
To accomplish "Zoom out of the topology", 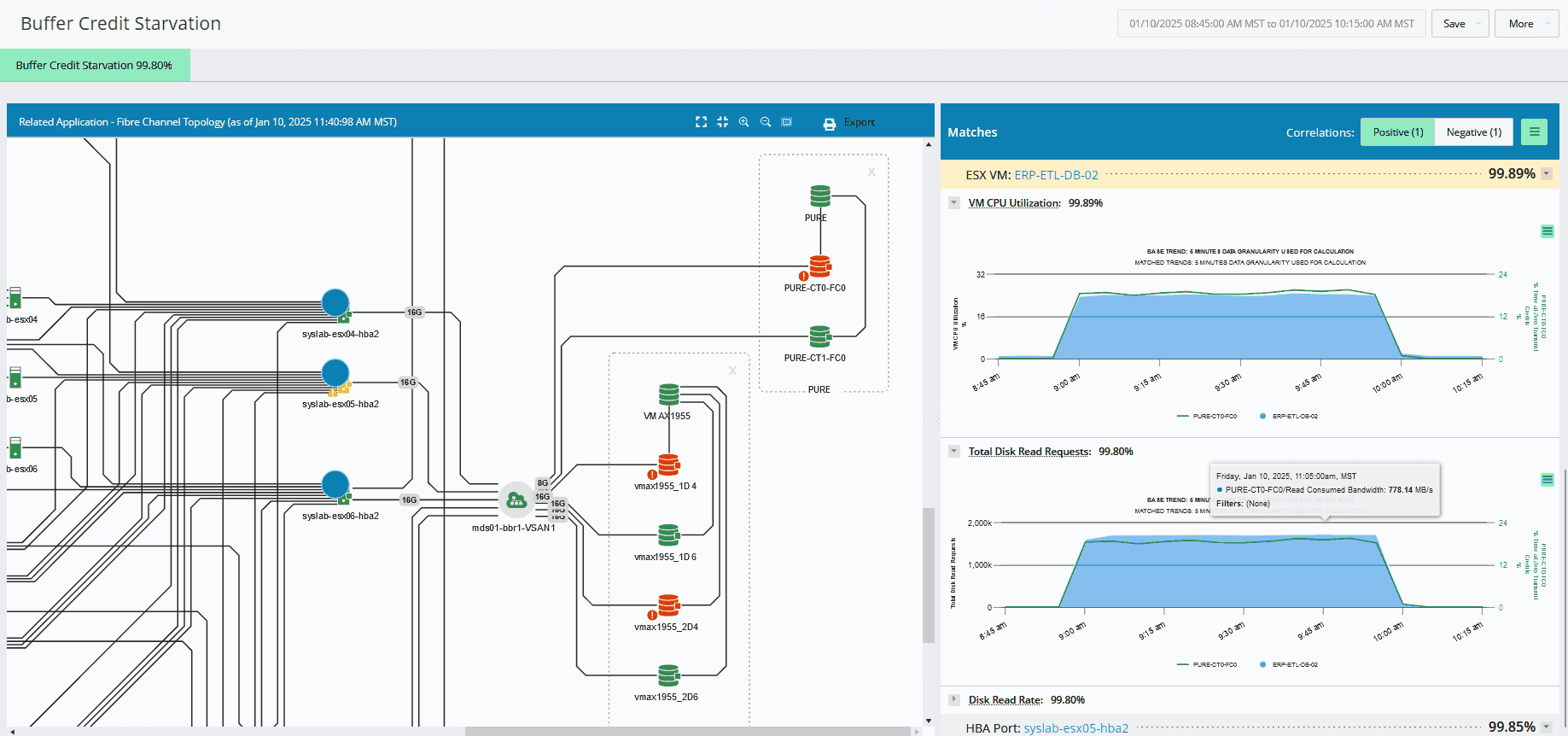I will click(x=766, y=122).
